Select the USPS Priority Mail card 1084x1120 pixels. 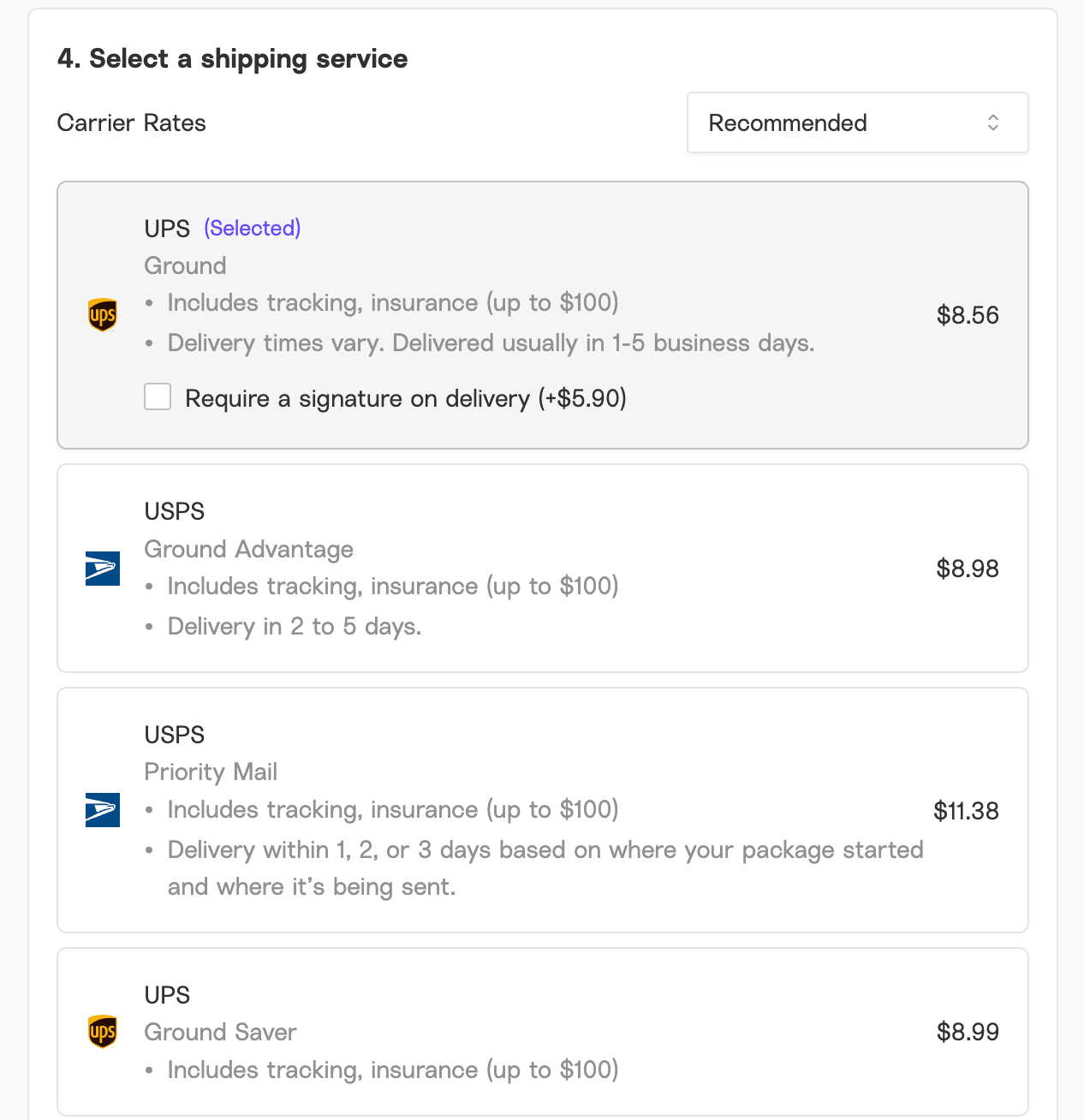(x=542, y=810)
